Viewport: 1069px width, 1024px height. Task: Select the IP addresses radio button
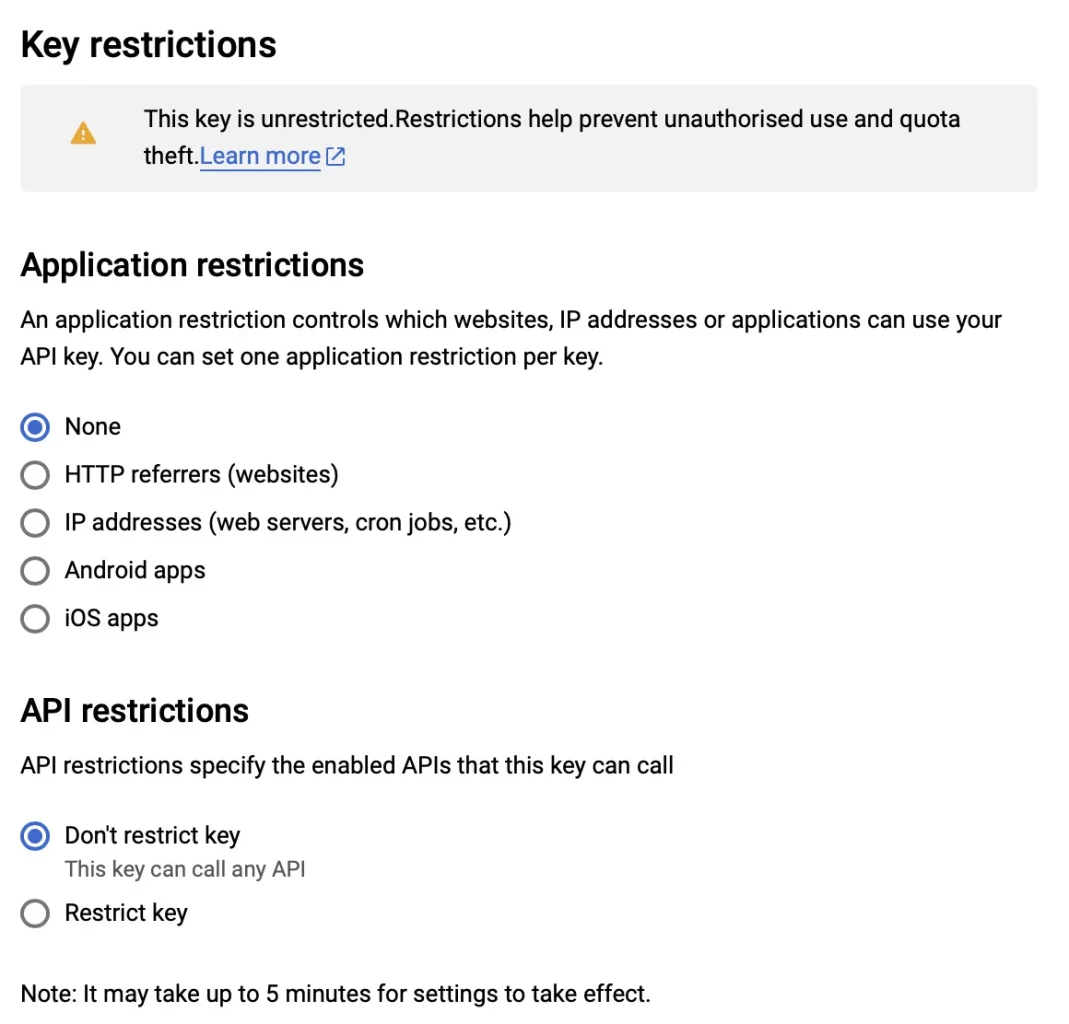pyautogui.click(x=35, y=523)
